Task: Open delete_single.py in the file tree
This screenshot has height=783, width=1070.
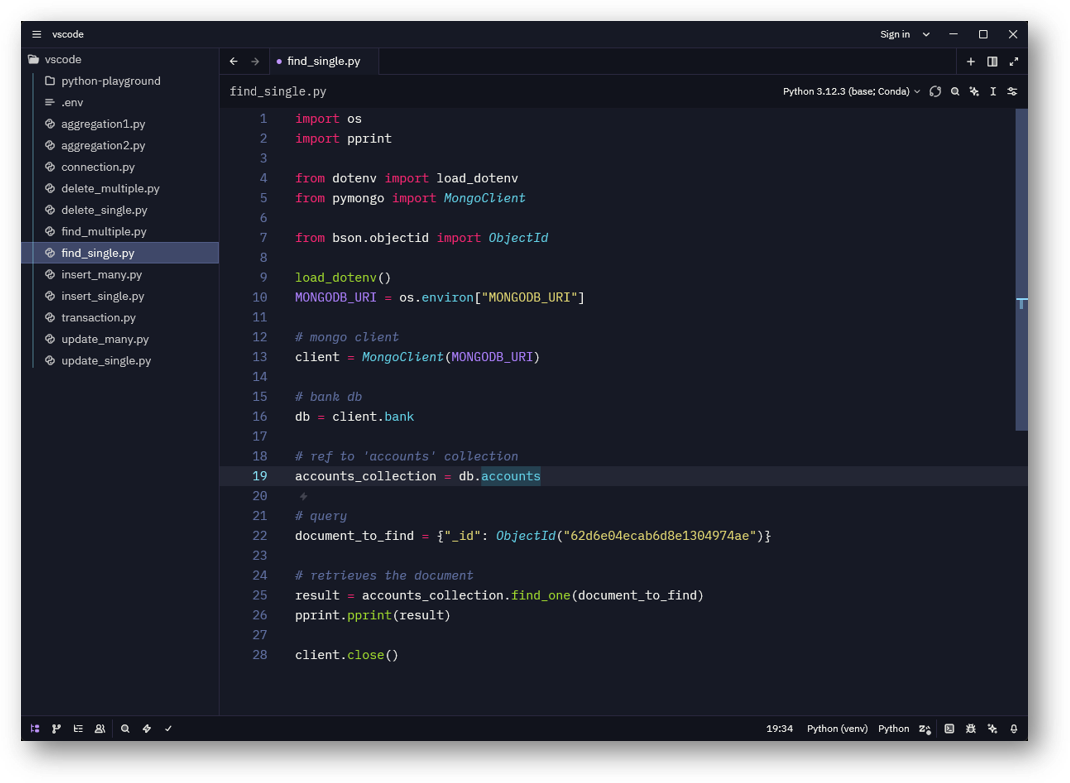Action: 120,210
